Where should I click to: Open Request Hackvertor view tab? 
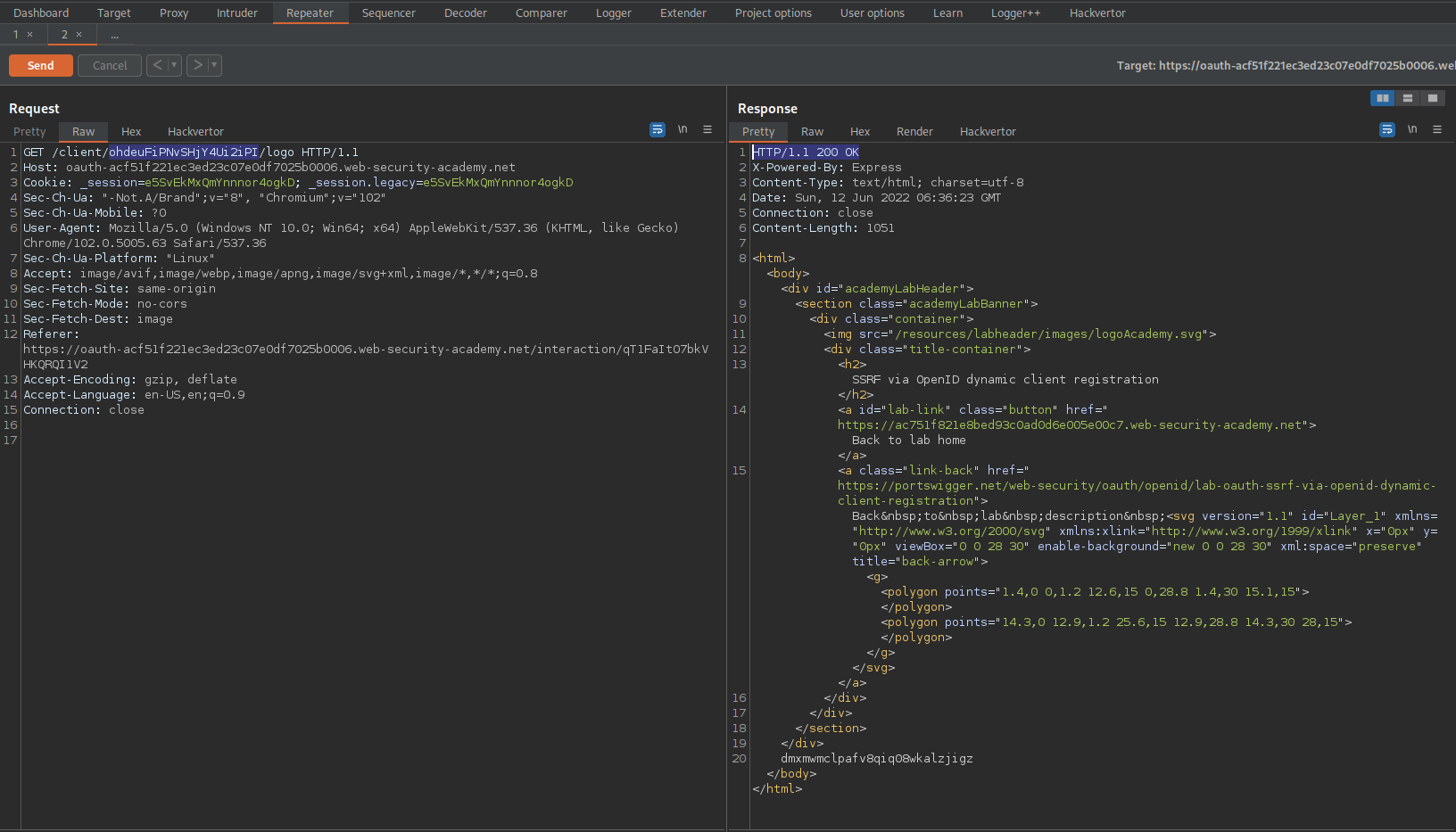pos(195,131)
